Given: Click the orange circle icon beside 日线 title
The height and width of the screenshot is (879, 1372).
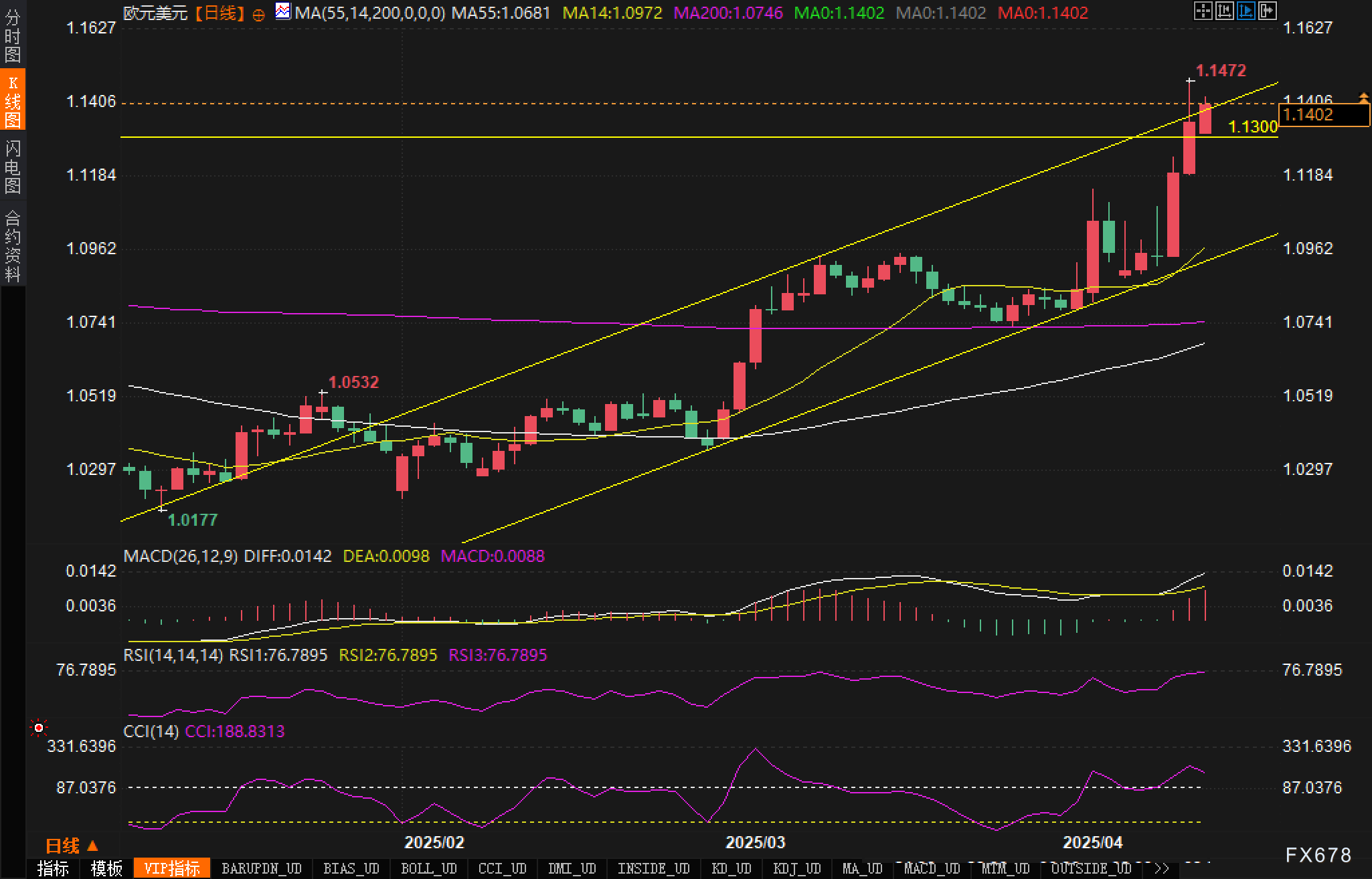Looking at the screenshot, I should pyautogui.click(x=259, y=14).
